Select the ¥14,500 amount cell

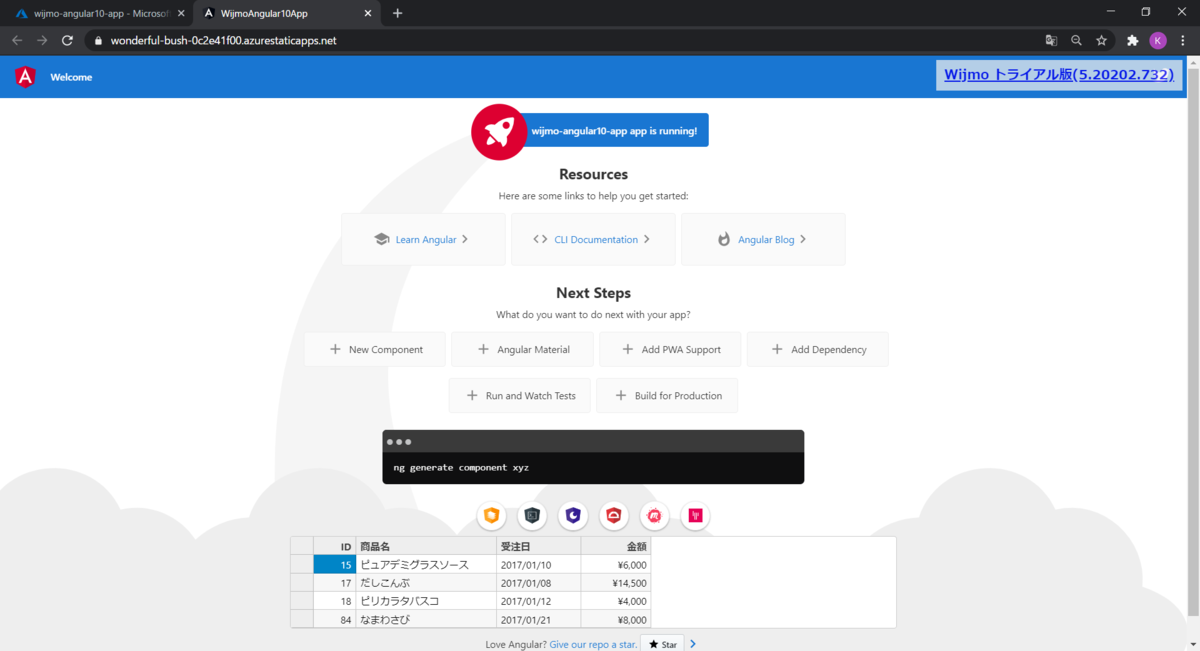point(616,582)
